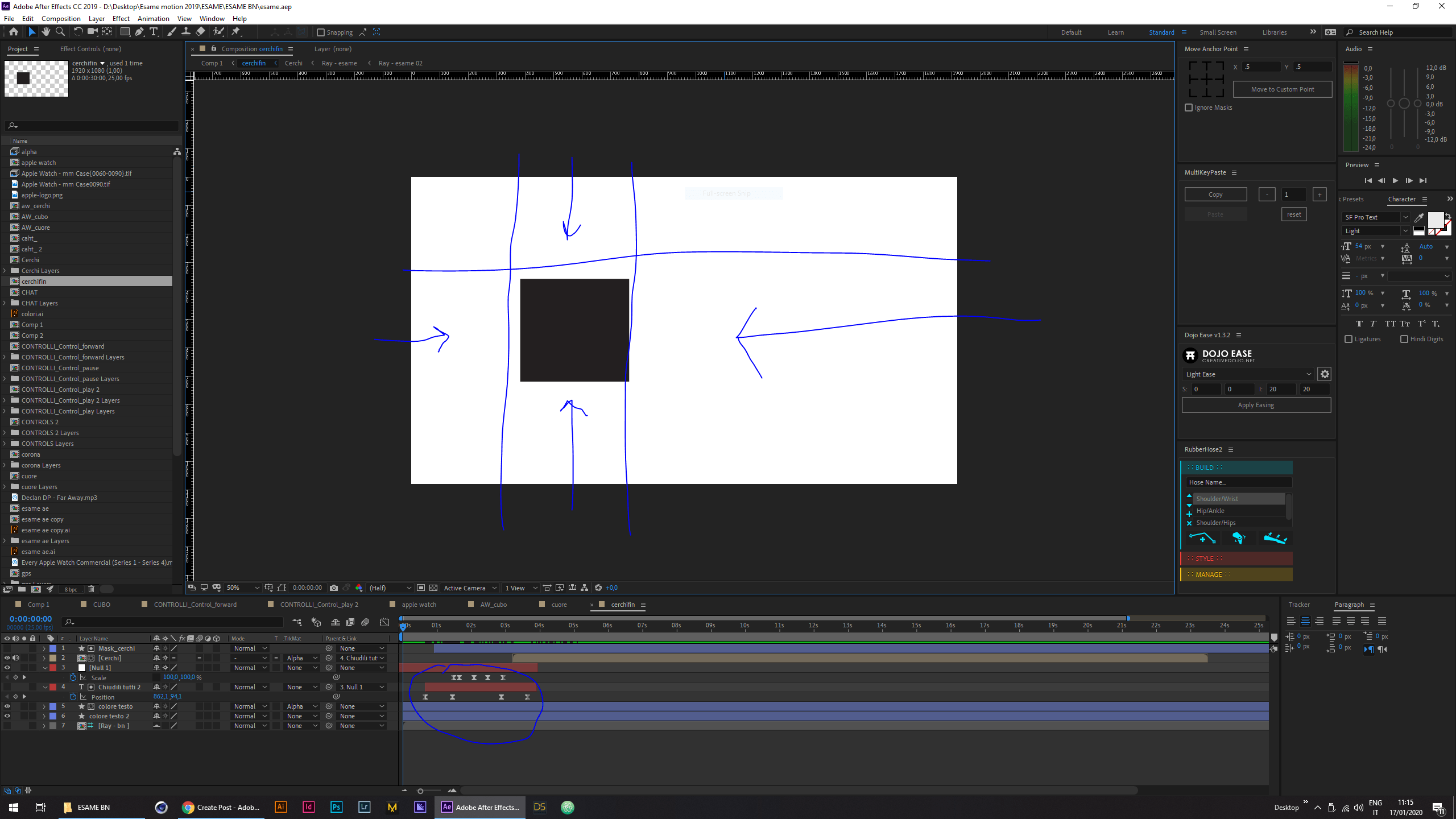Enable the Snapping checkbox
Viewport: 1456px width, 819px height.
[322, 32]
